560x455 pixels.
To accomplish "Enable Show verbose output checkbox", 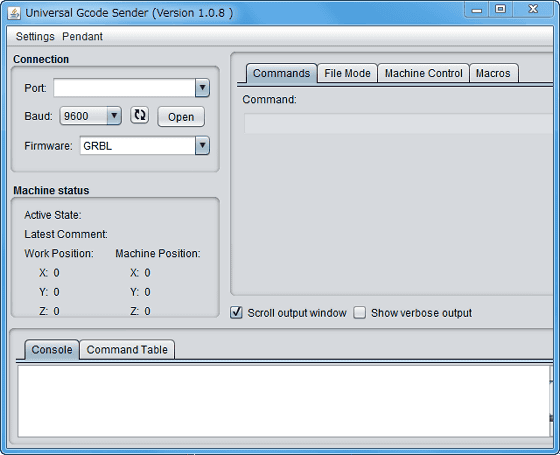I will pos(360,312).
